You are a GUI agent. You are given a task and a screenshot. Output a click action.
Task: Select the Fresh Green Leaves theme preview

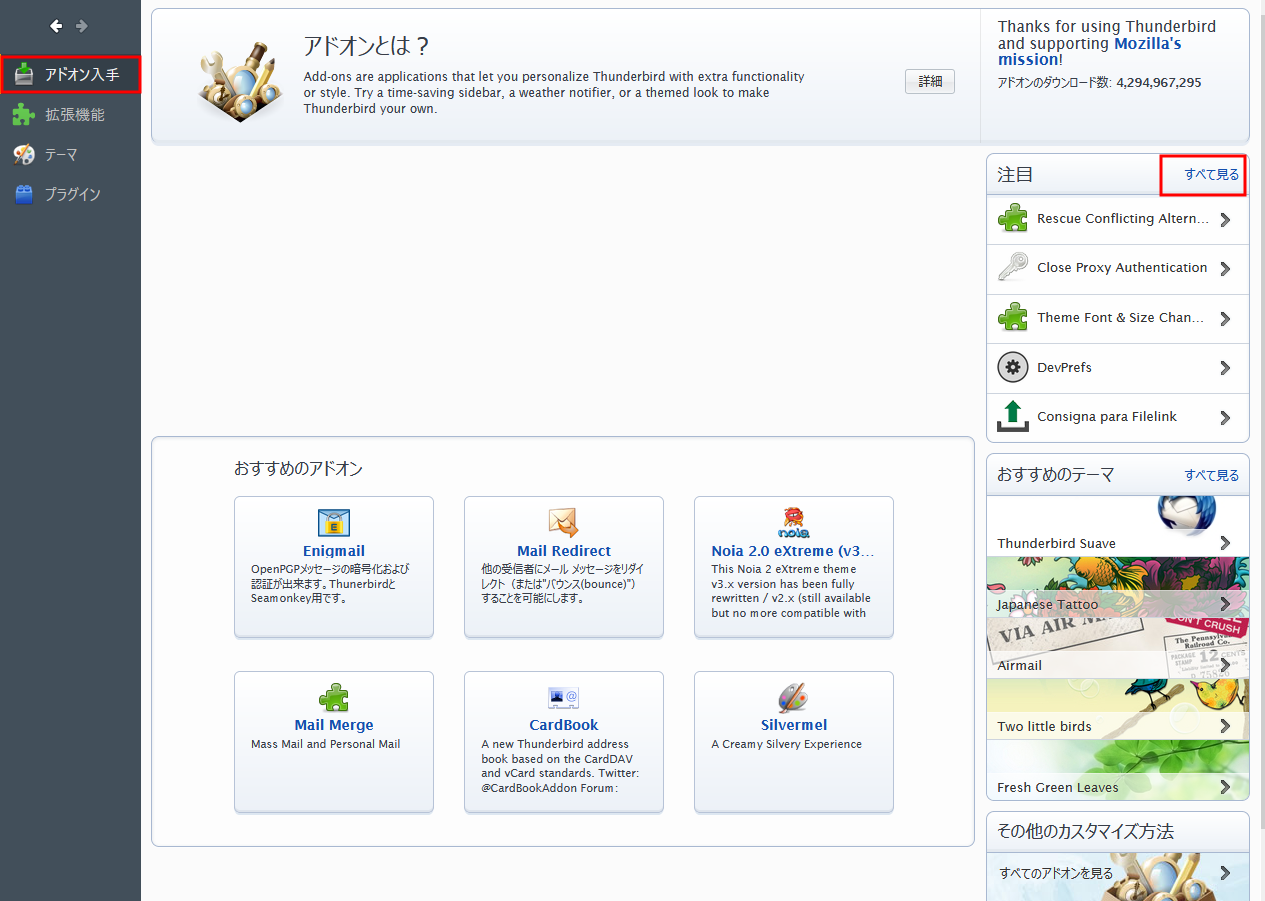[x=1118, y=770]
